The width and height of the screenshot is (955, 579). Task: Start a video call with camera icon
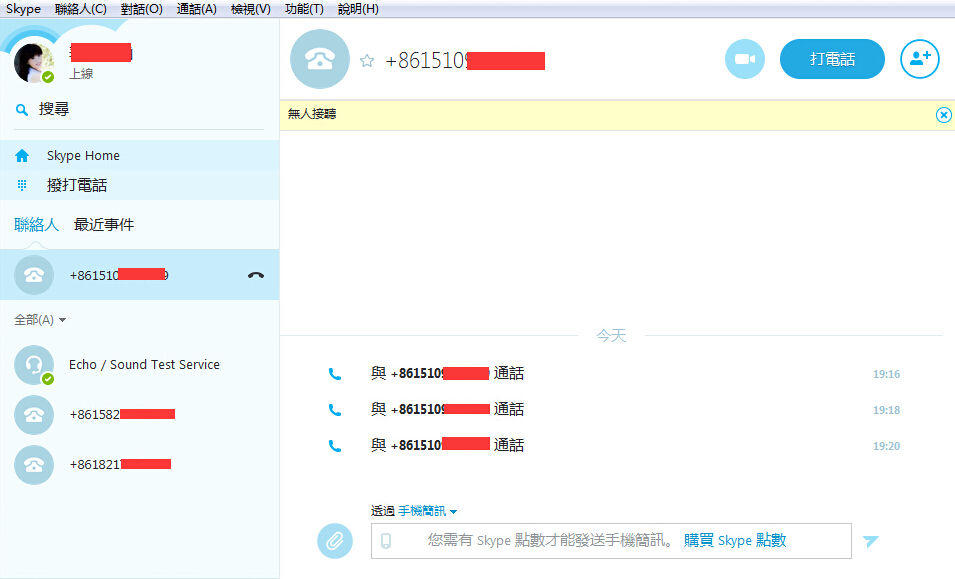coord(744,59)
